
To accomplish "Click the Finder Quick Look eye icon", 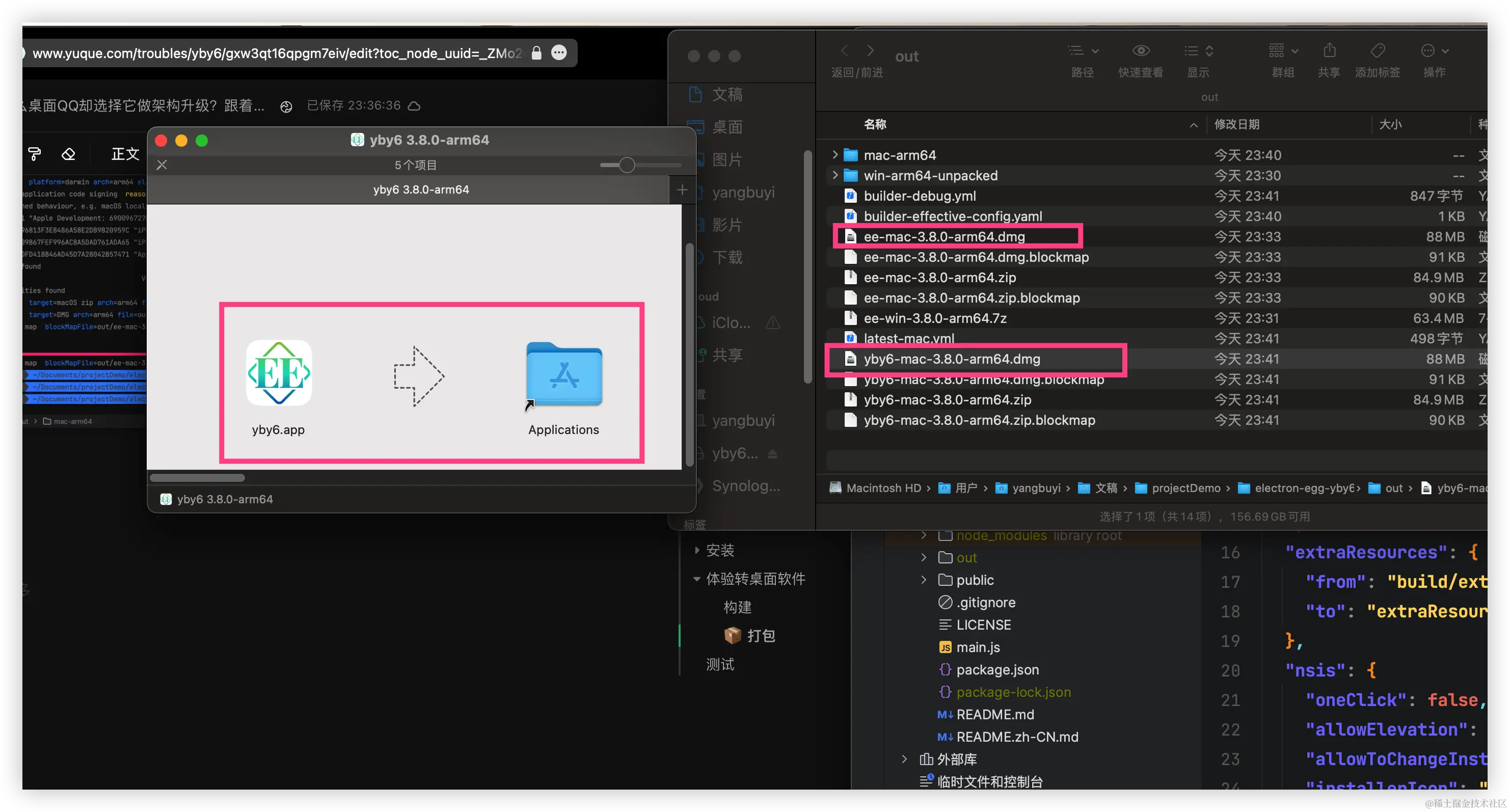I will click(x=1140, y=51).
